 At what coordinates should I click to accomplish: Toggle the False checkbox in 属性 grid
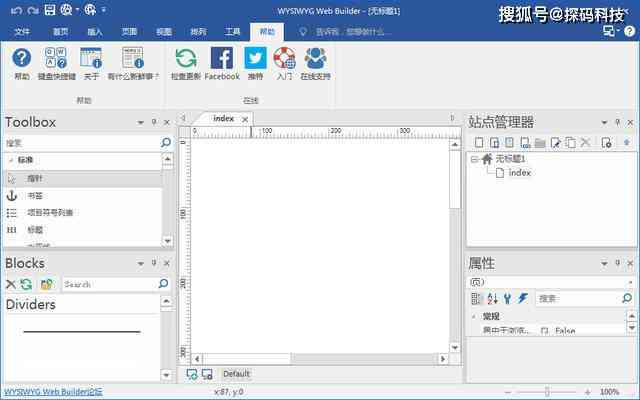point(544,331)
